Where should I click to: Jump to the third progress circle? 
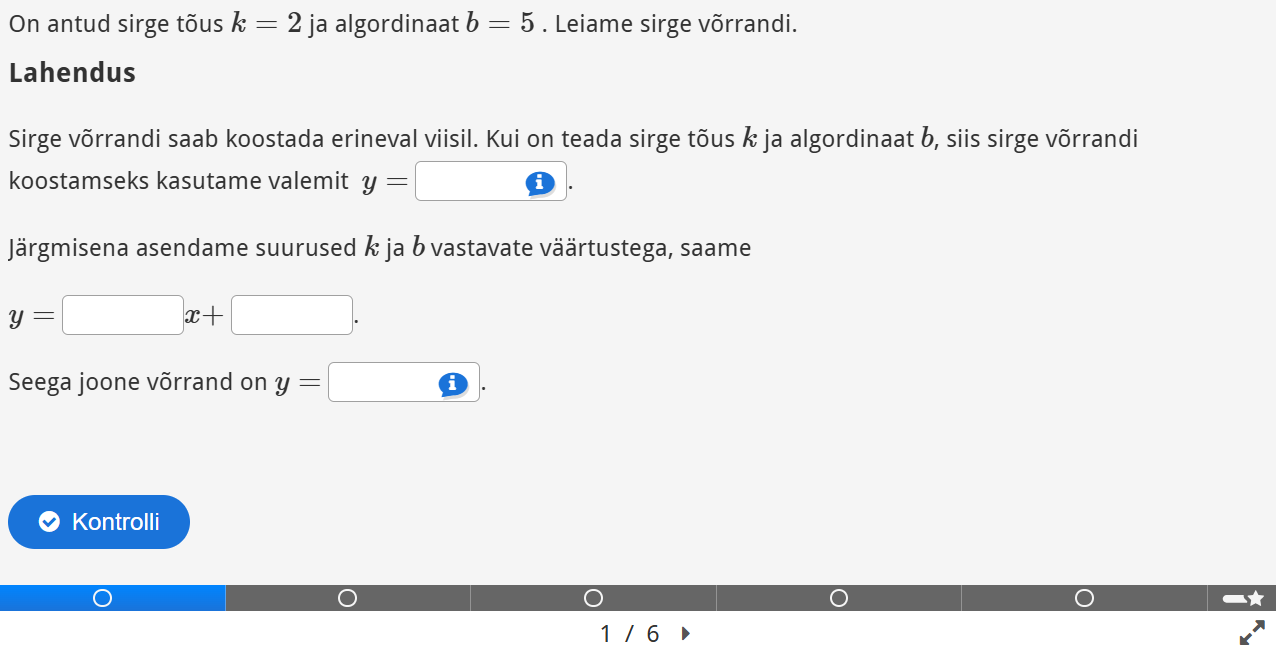pyautogui.click(x=593, y=598)
